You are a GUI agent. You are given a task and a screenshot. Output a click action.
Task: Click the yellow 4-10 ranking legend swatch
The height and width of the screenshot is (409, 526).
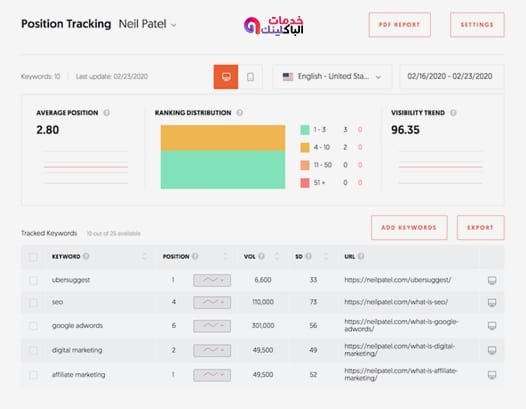[305, 147]
